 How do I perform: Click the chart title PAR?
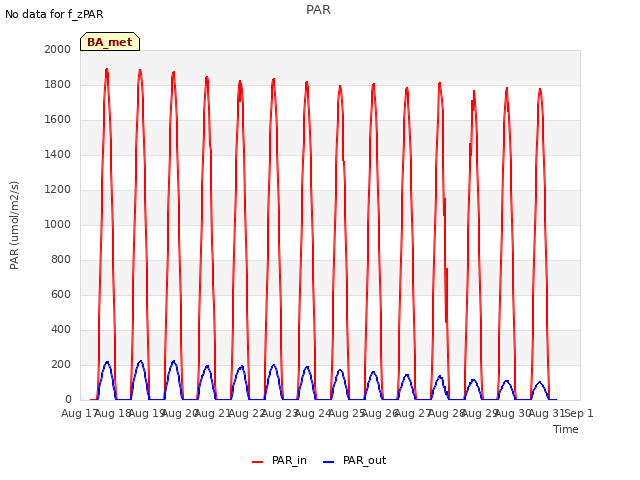click(x=318, y=10)
